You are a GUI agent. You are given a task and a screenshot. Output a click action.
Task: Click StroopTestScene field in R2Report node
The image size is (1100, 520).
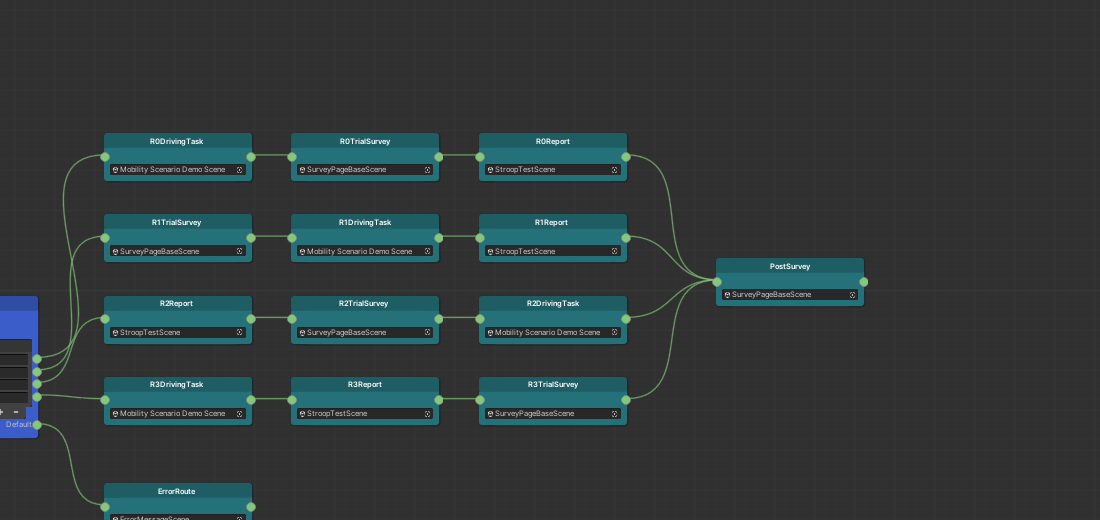(177, 333)
